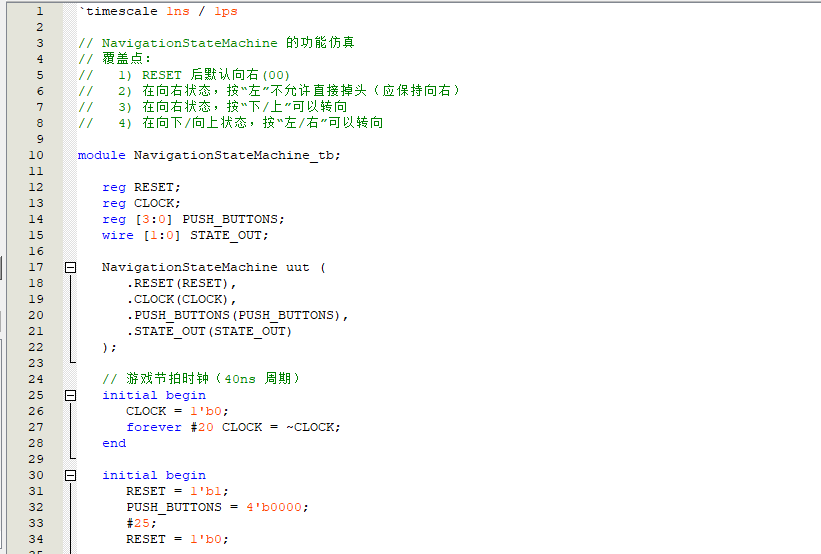
Task: Click the "CLOCK = 1'b0;" statement
Action: click(177, 411)
